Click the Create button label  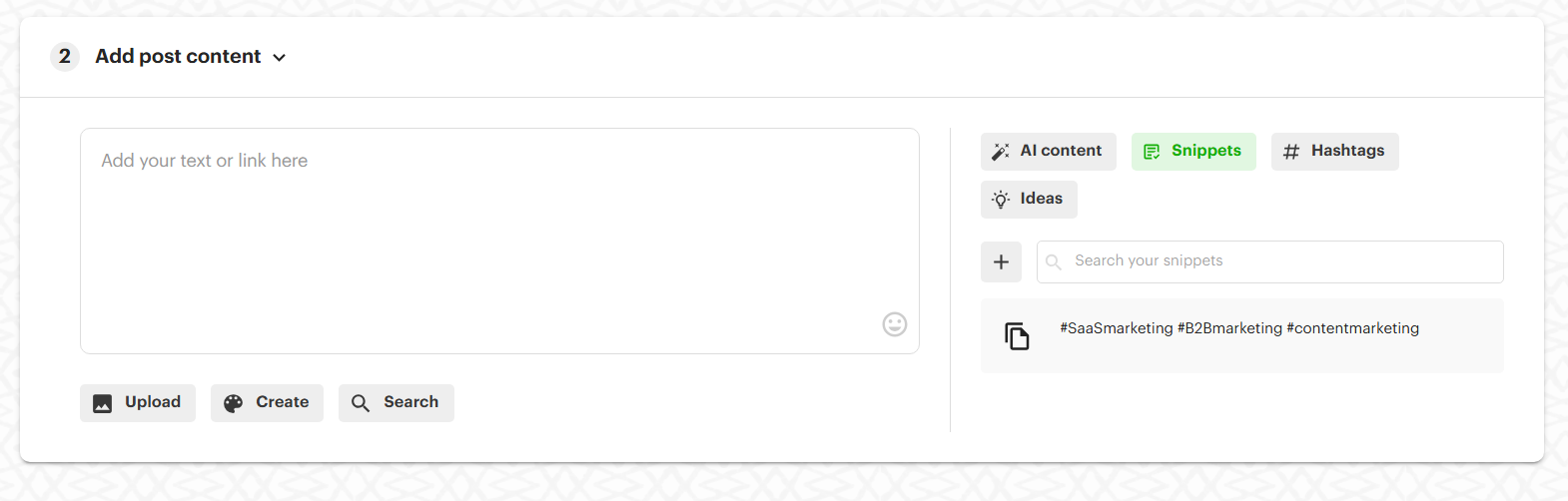point(282,402)
